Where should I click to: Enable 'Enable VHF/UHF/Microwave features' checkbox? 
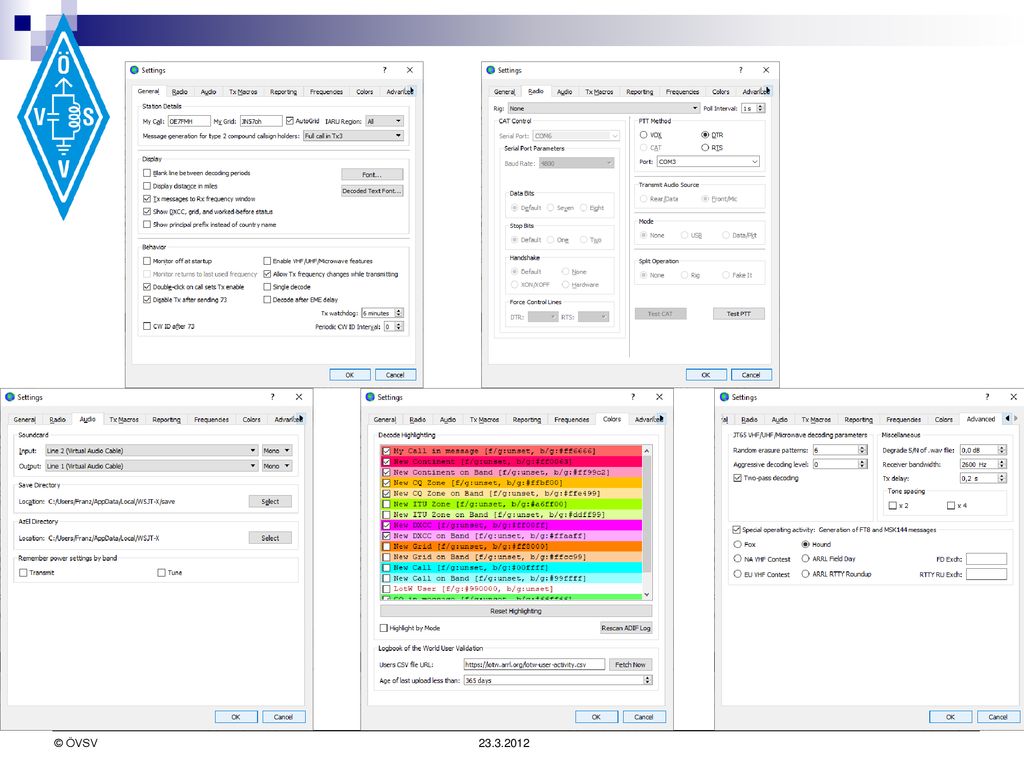click(x=267, y=261)
